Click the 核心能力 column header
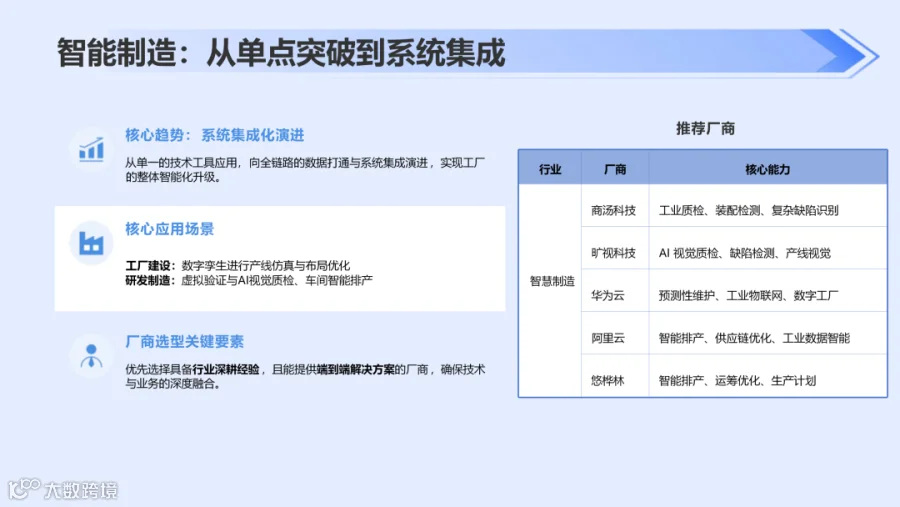The height and width of the screenshot is (507, 900). click(767, 169)
